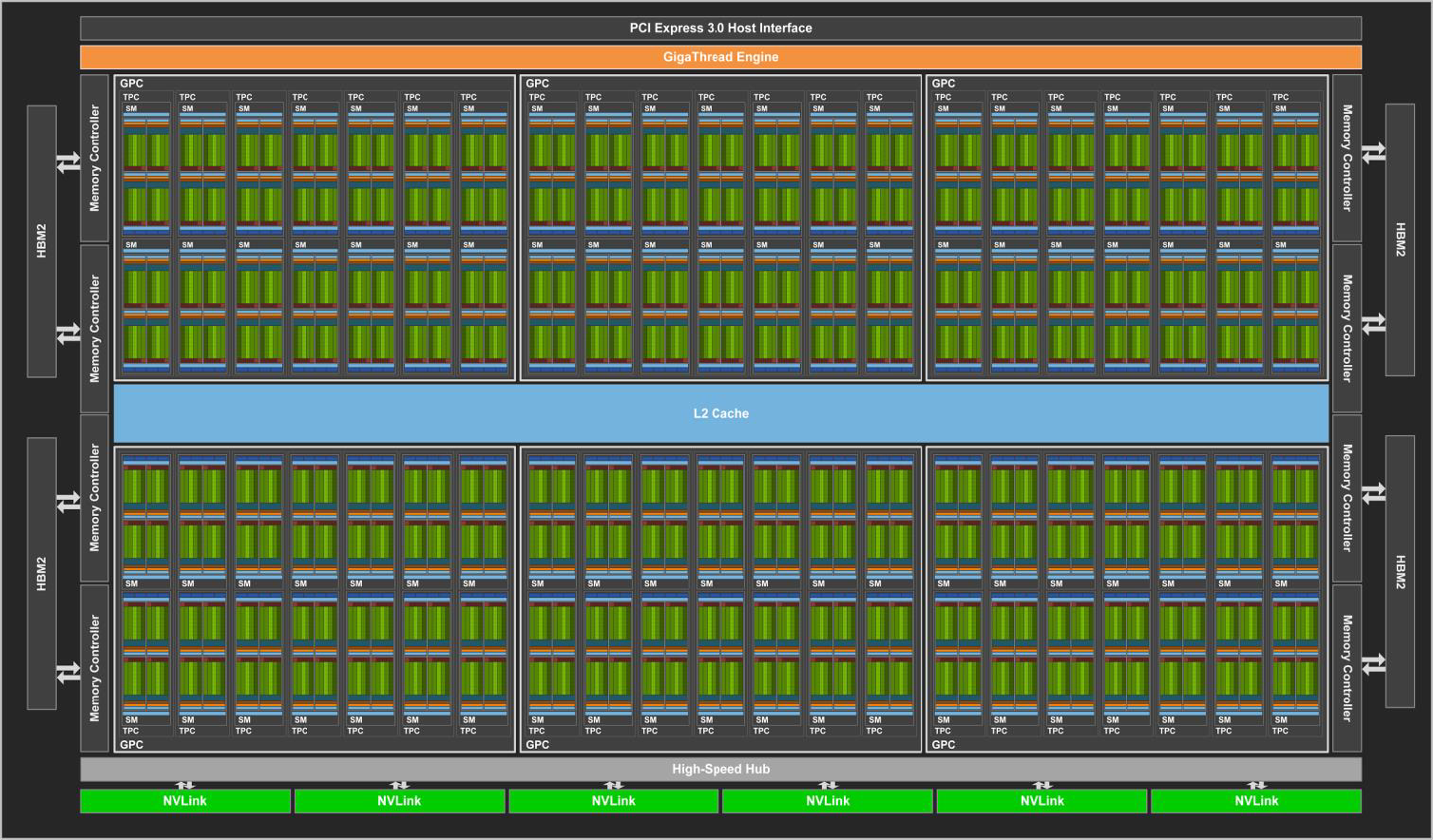Select the lower-right HBM2 memory block
The height and width of the screenshot is (840, 1433).
[1400, 571]
